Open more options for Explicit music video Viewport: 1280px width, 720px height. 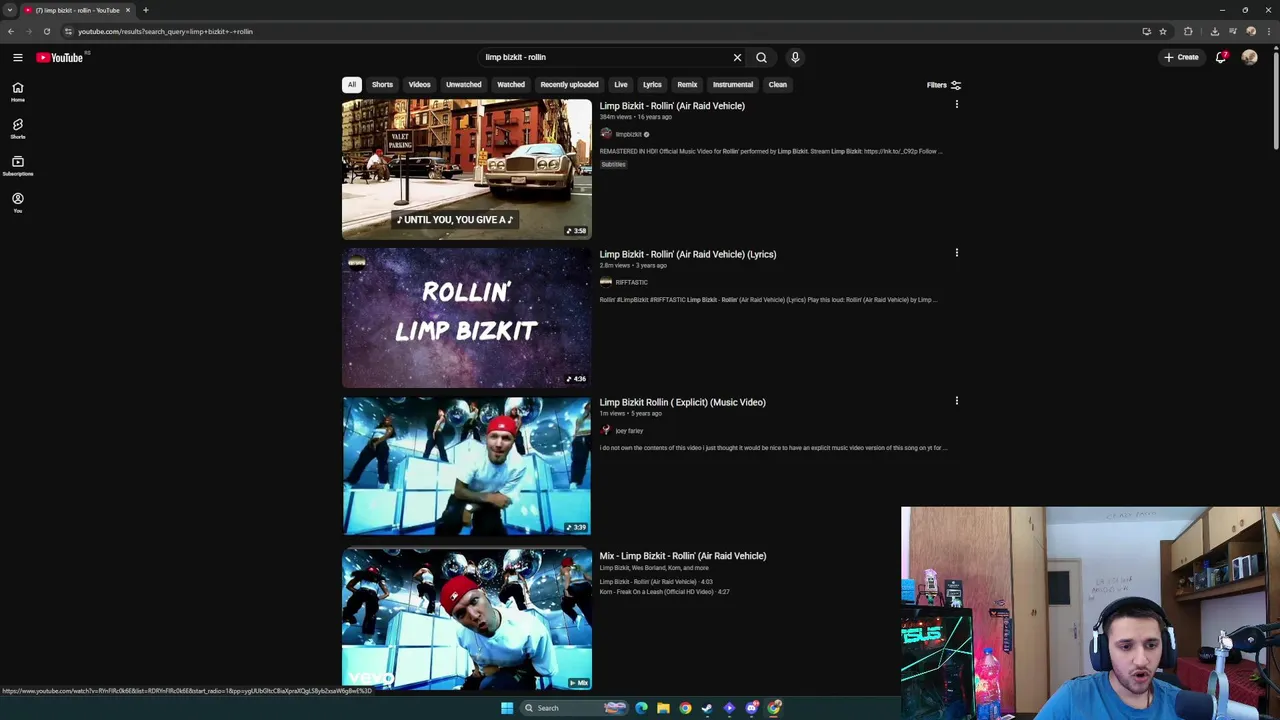956,401
